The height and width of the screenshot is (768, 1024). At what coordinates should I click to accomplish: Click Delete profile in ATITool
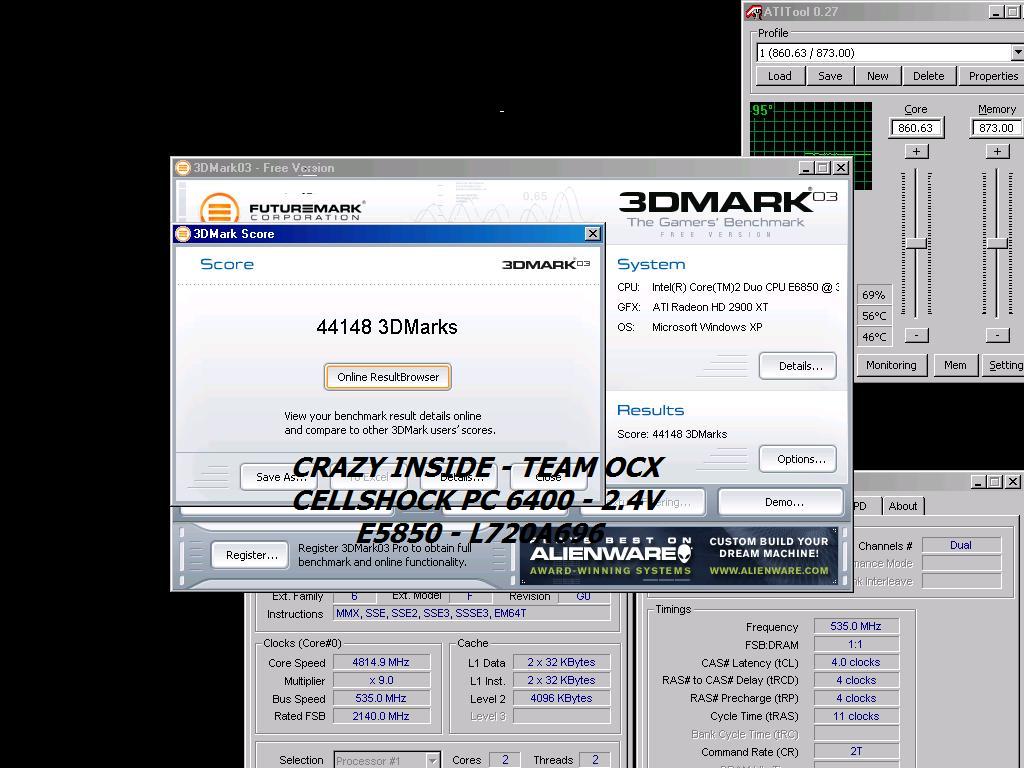[929, 76]
